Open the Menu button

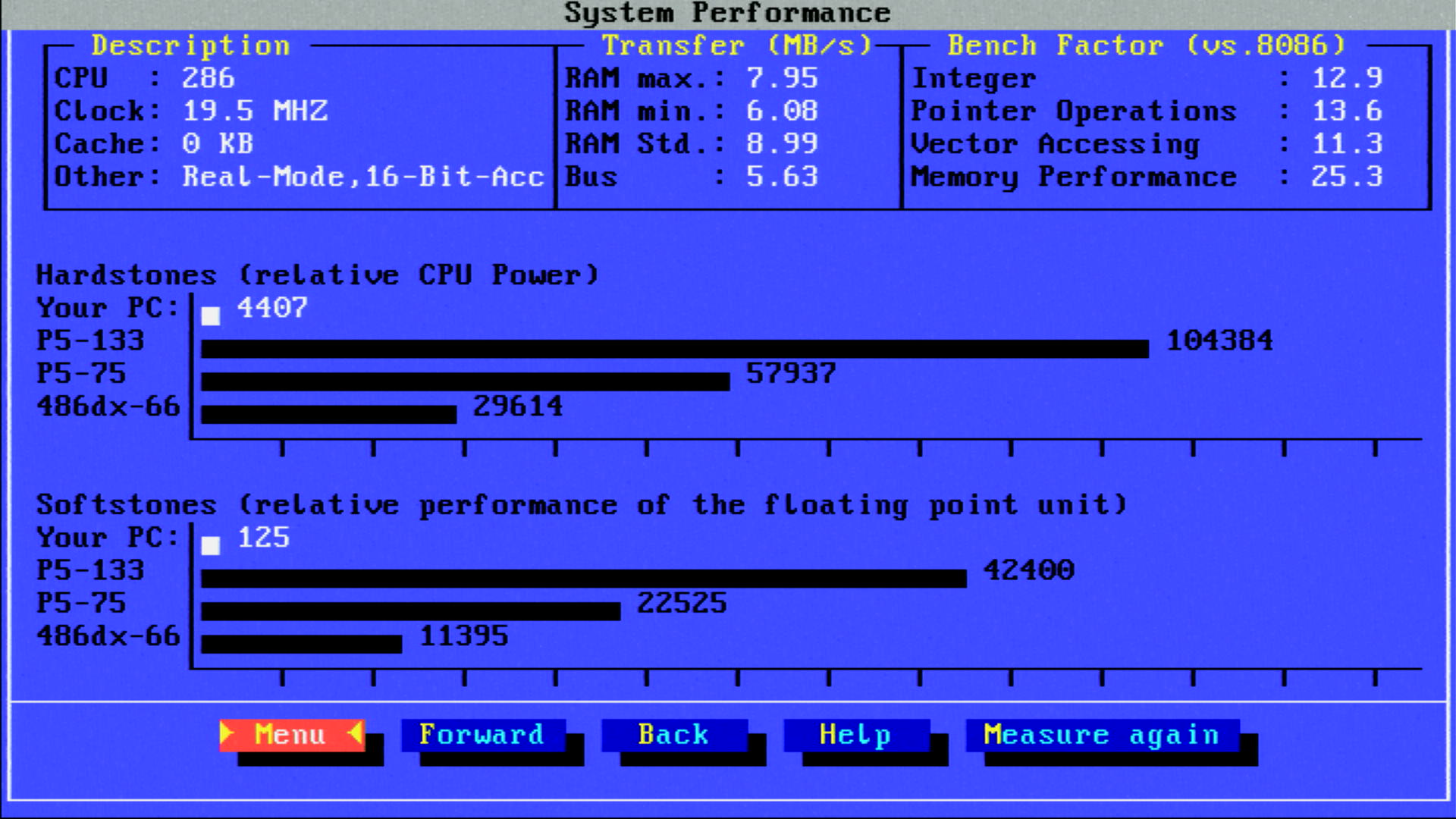click(292, 735)
